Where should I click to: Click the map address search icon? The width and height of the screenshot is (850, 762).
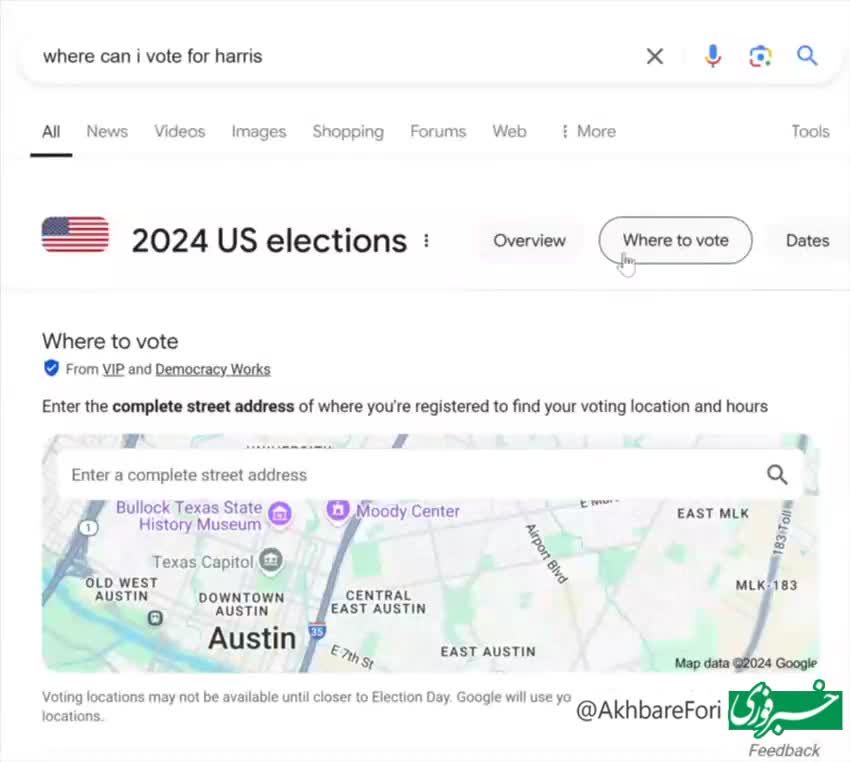[777, 475]
